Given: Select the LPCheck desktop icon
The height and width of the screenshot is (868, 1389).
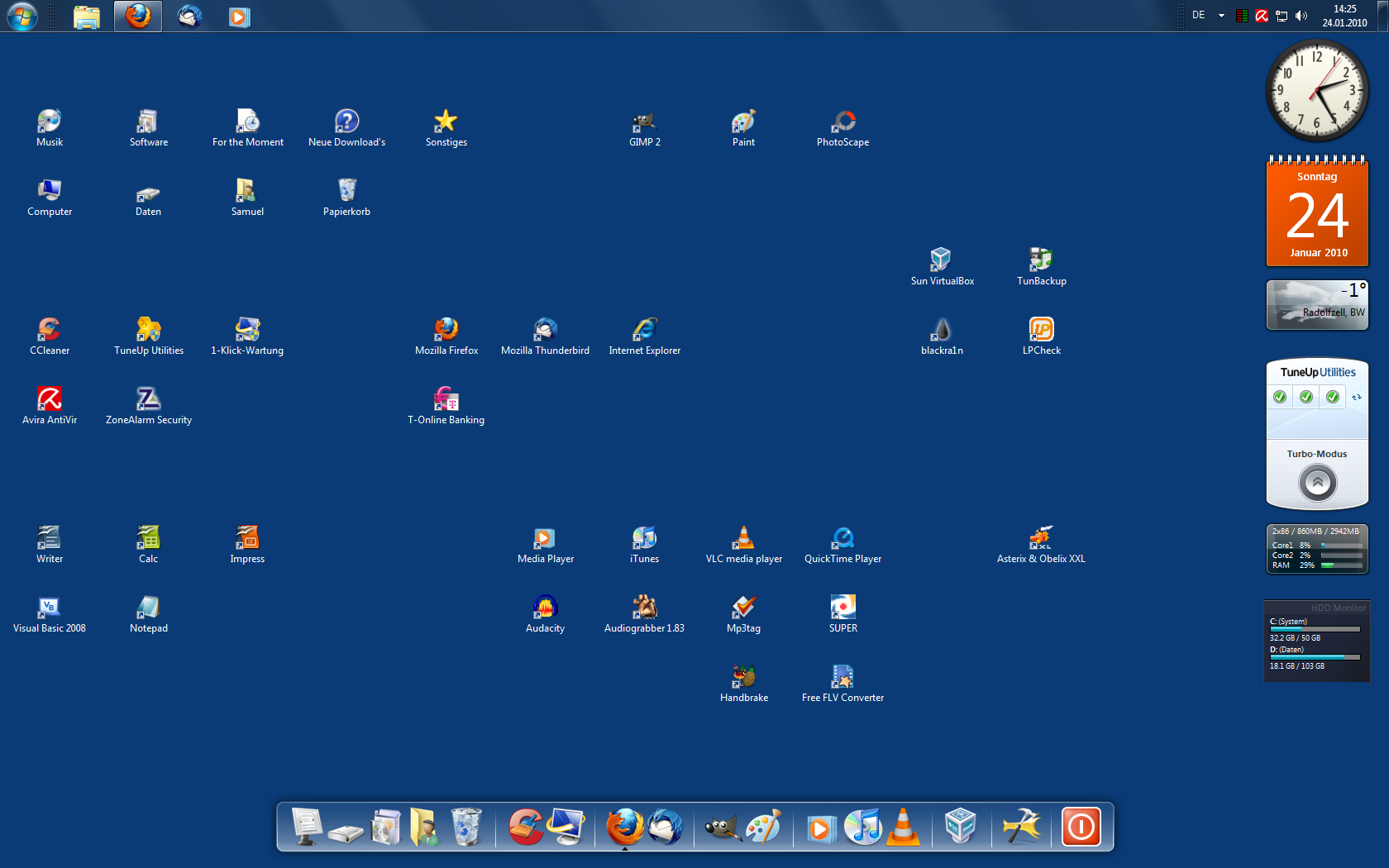Looking at the screenshot, I should [x=1042, y=336].
